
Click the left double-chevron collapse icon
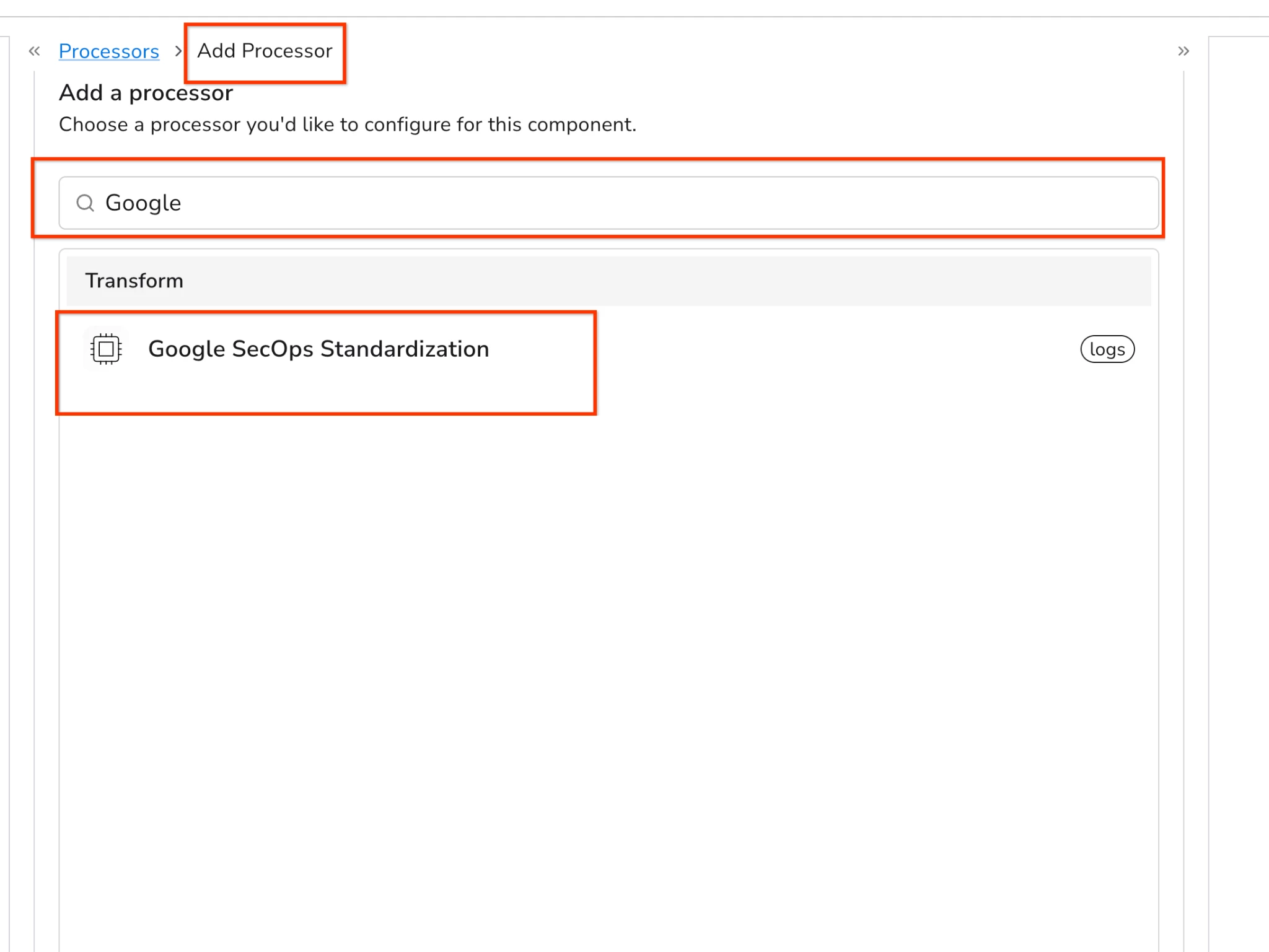pyautogui.click(x=35, y=51)
